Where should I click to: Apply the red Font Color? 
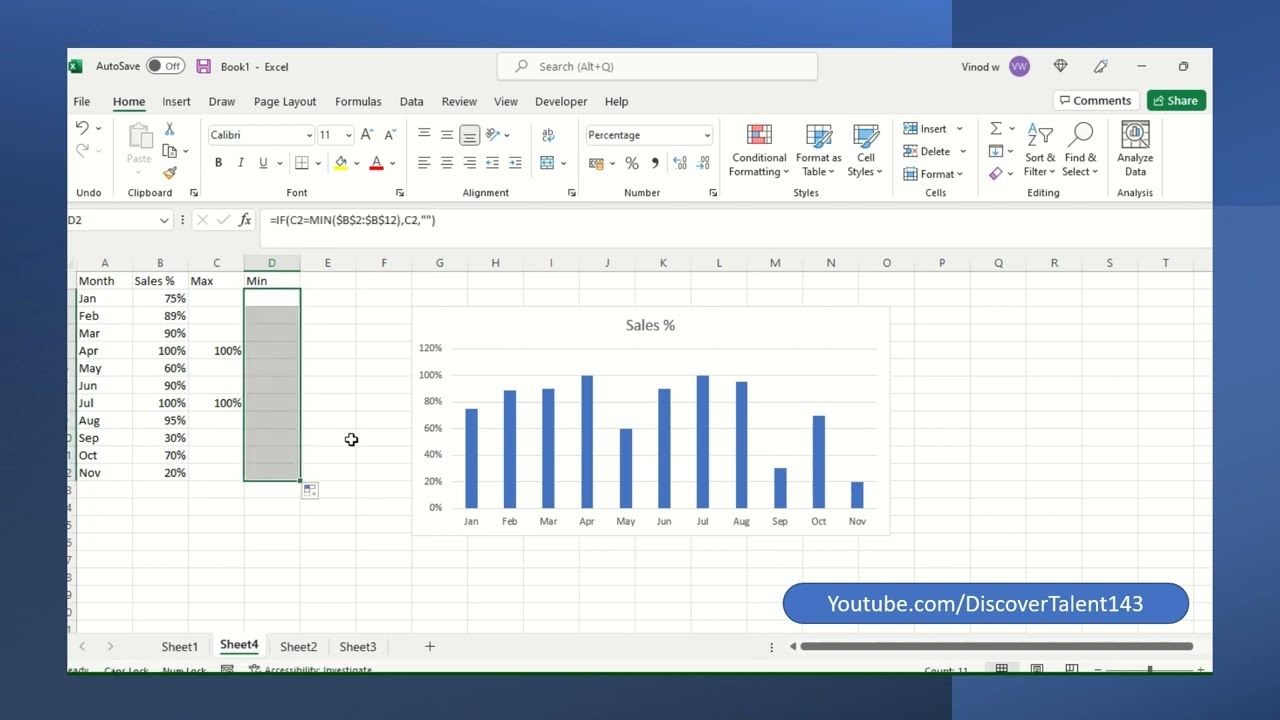376,163
